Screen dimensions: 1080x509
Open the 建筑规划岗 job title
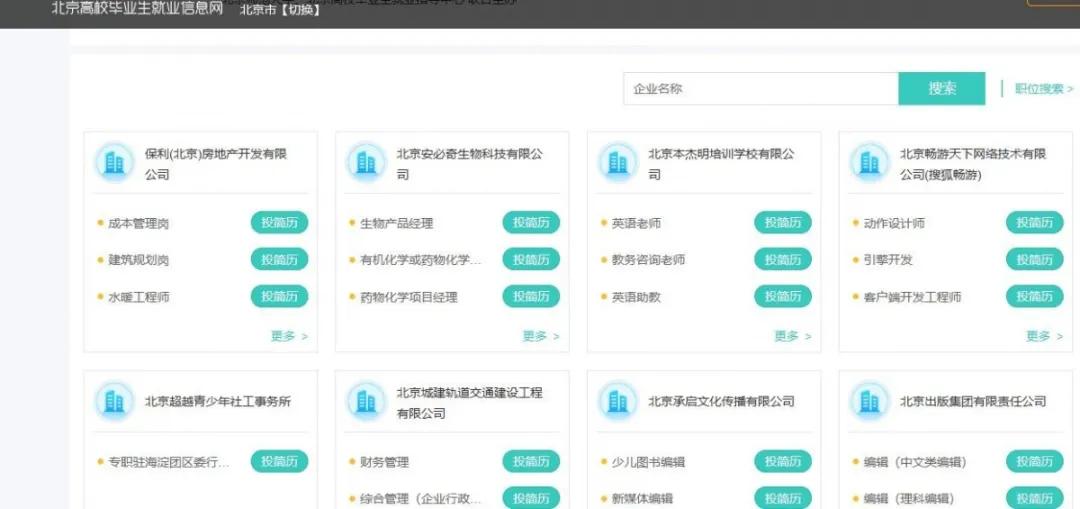click(x=138, y=260)
